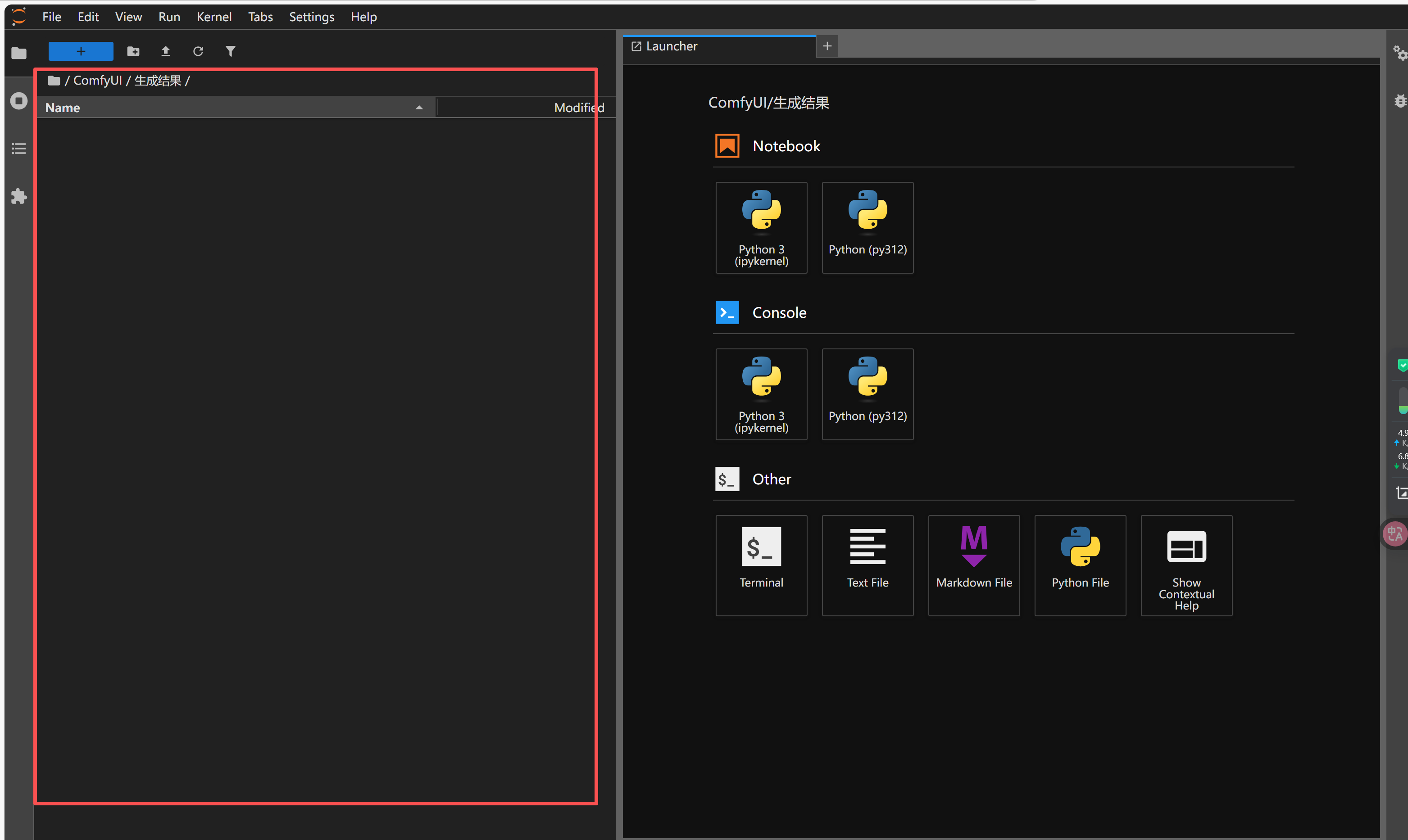This screenshot has height=840, width=1408.
Task: Sort files by Name column arrow
Action: pyautogui.click(x=418, y=108)
